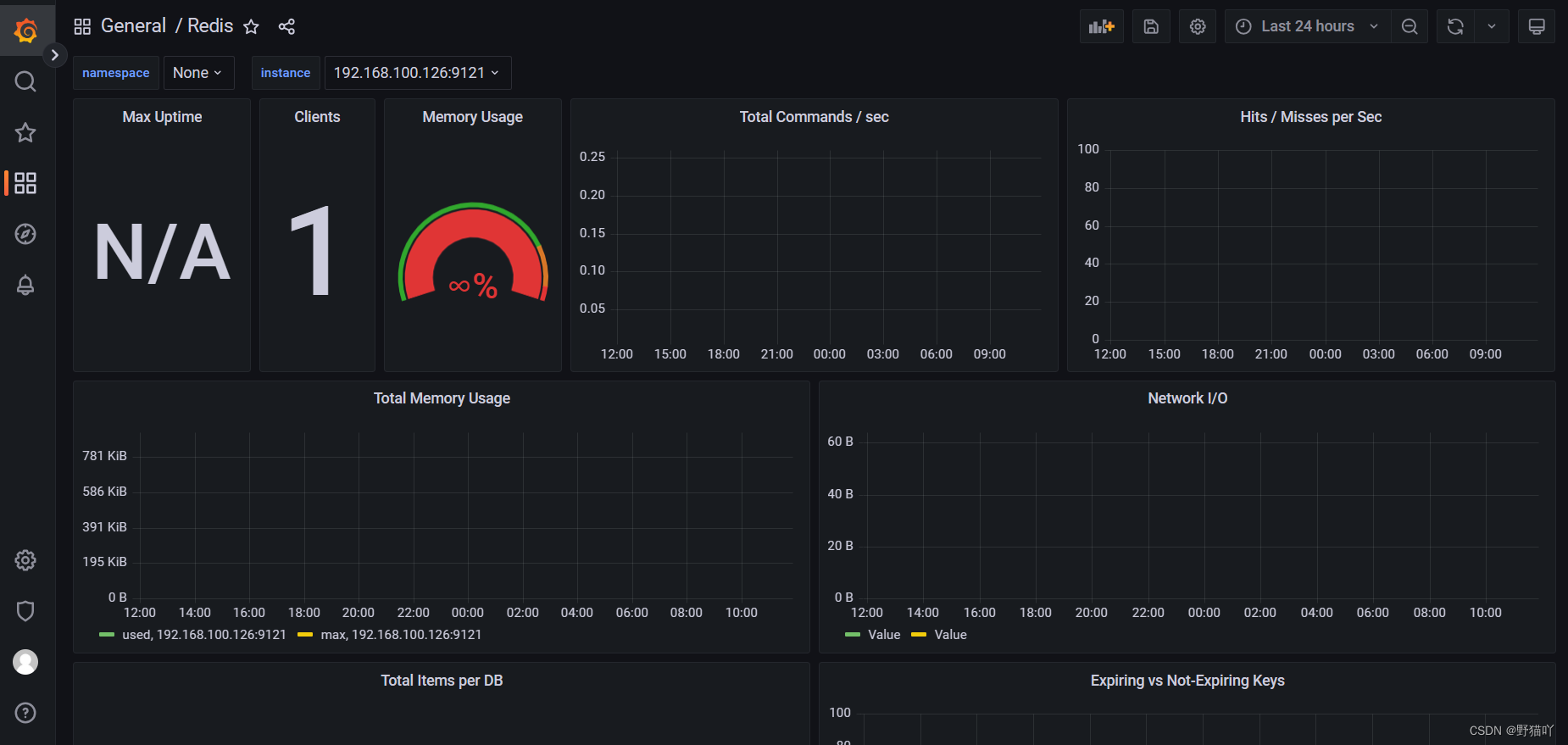Open the Clients panel title menu

[317, 117]
